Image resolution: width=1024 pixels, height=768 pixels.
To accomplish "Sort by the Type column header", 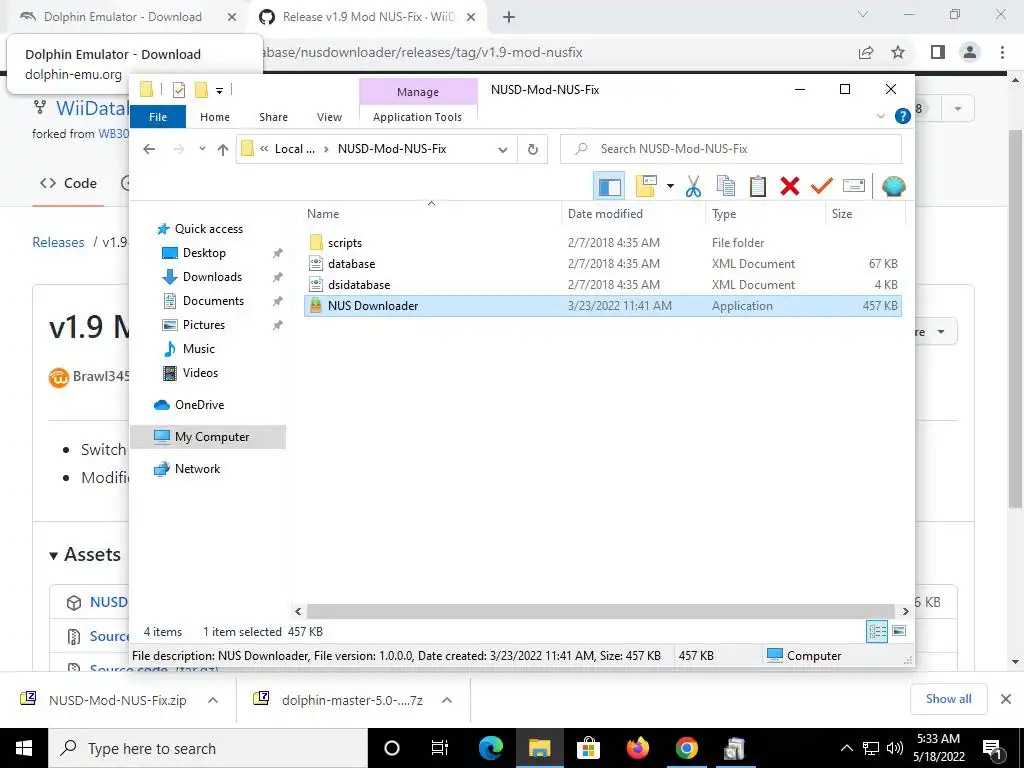I will coord(765,214).
